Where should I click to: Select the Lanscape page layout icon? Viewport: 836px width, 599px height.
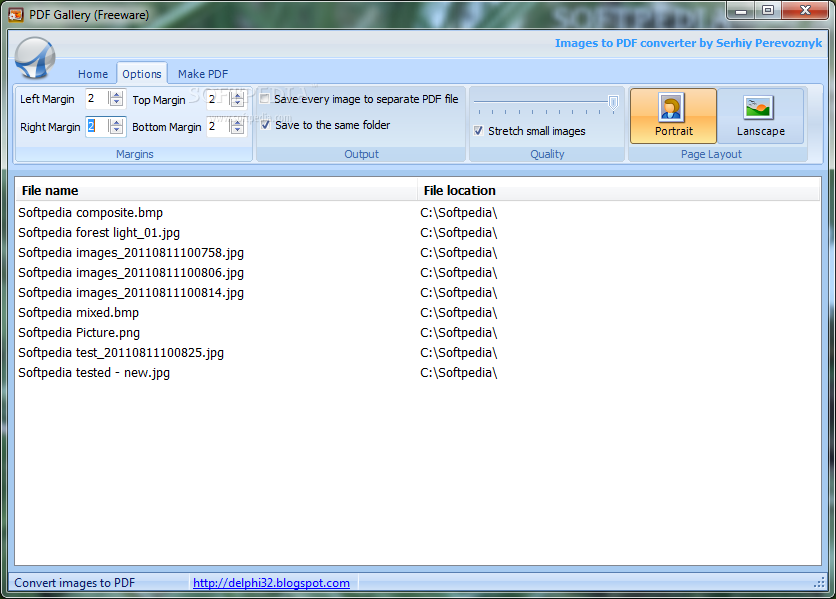[760, 116]
